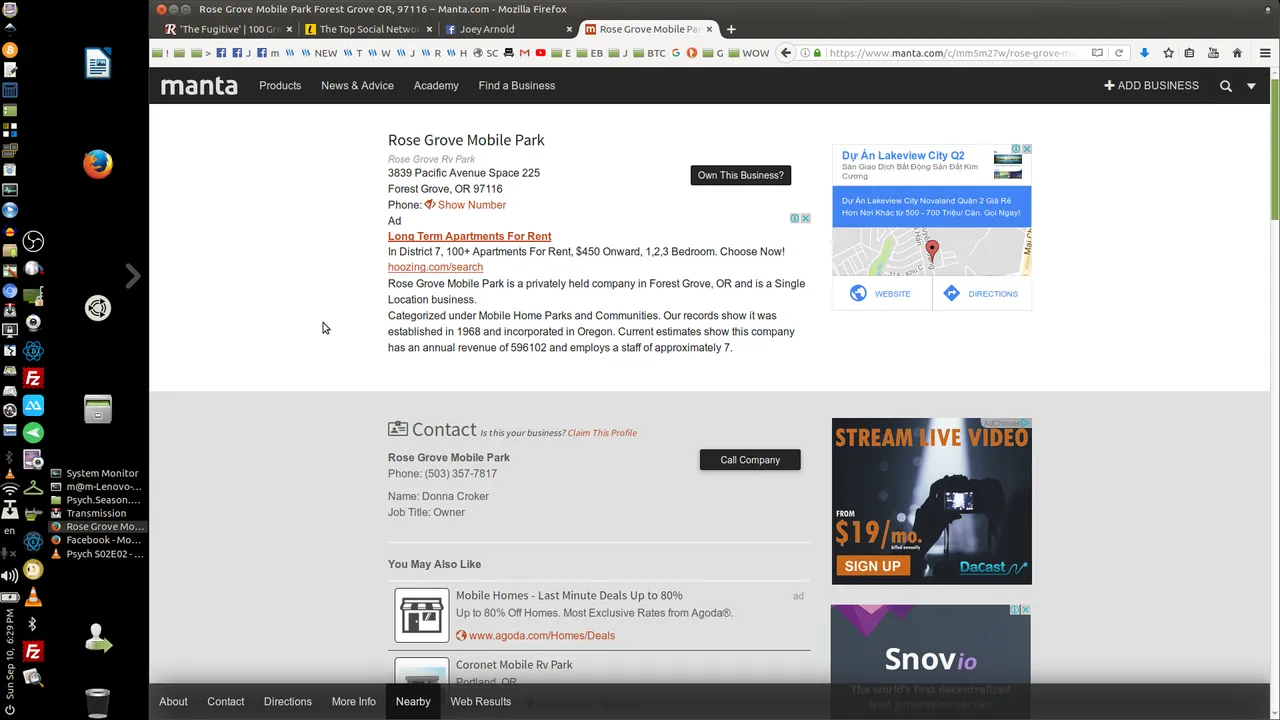Toggle Reader View in address bar

click(x=1097, y=53)
